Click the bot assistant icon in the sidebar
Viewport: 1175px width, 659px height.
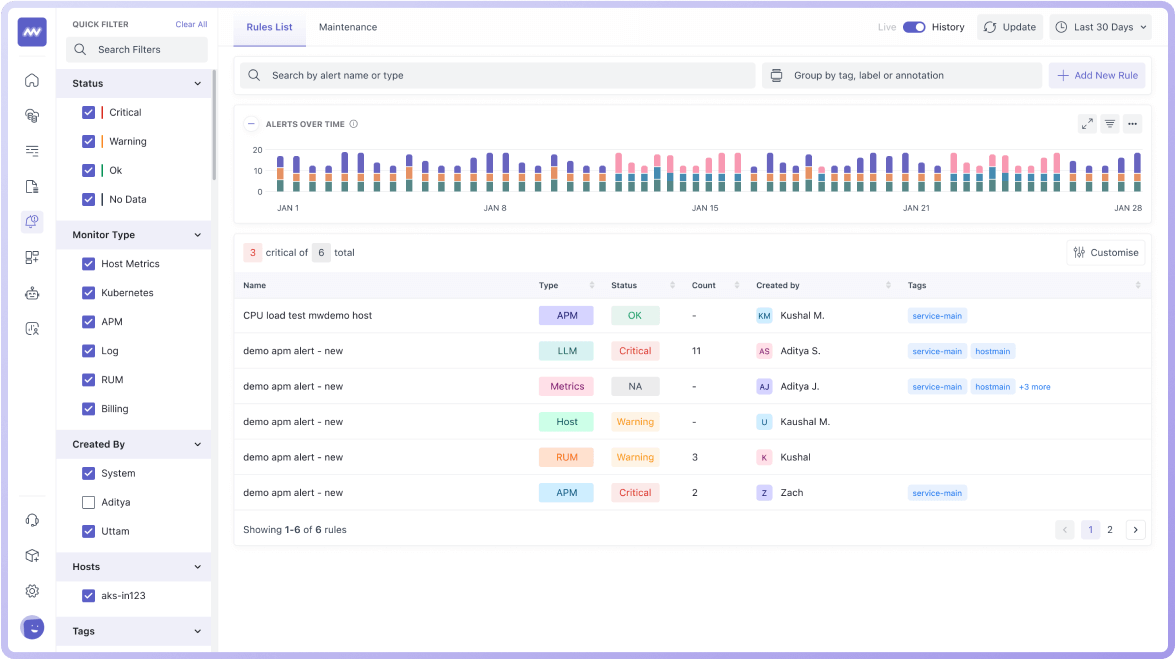point(33,293)
